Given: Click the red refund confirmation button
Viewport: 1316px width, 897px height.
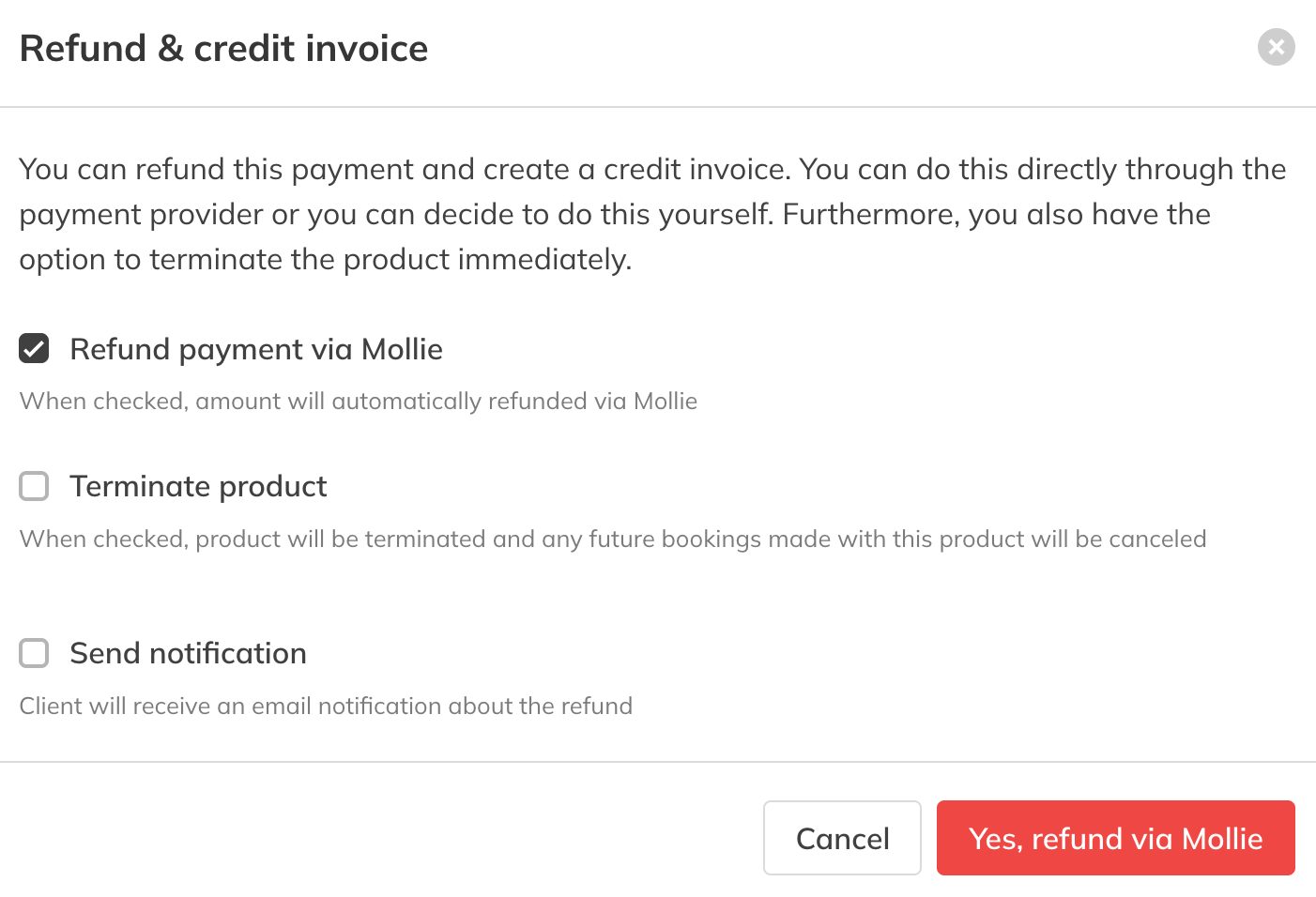Looking at the screenshot, I should [1115, 838].
